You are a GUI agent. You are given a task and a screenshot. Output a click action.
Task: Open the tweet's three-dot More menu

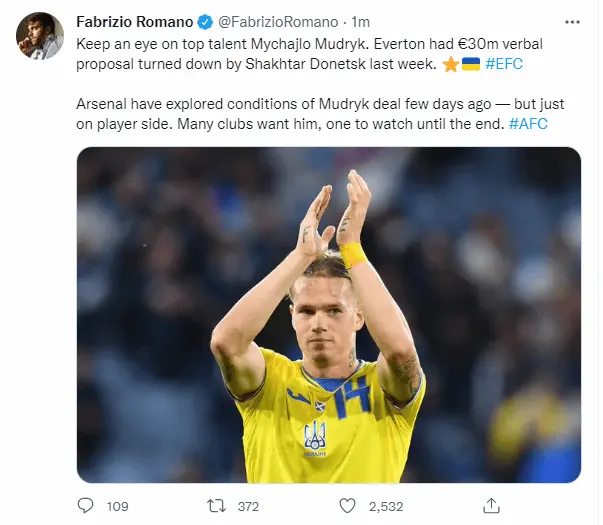(571, 19)
